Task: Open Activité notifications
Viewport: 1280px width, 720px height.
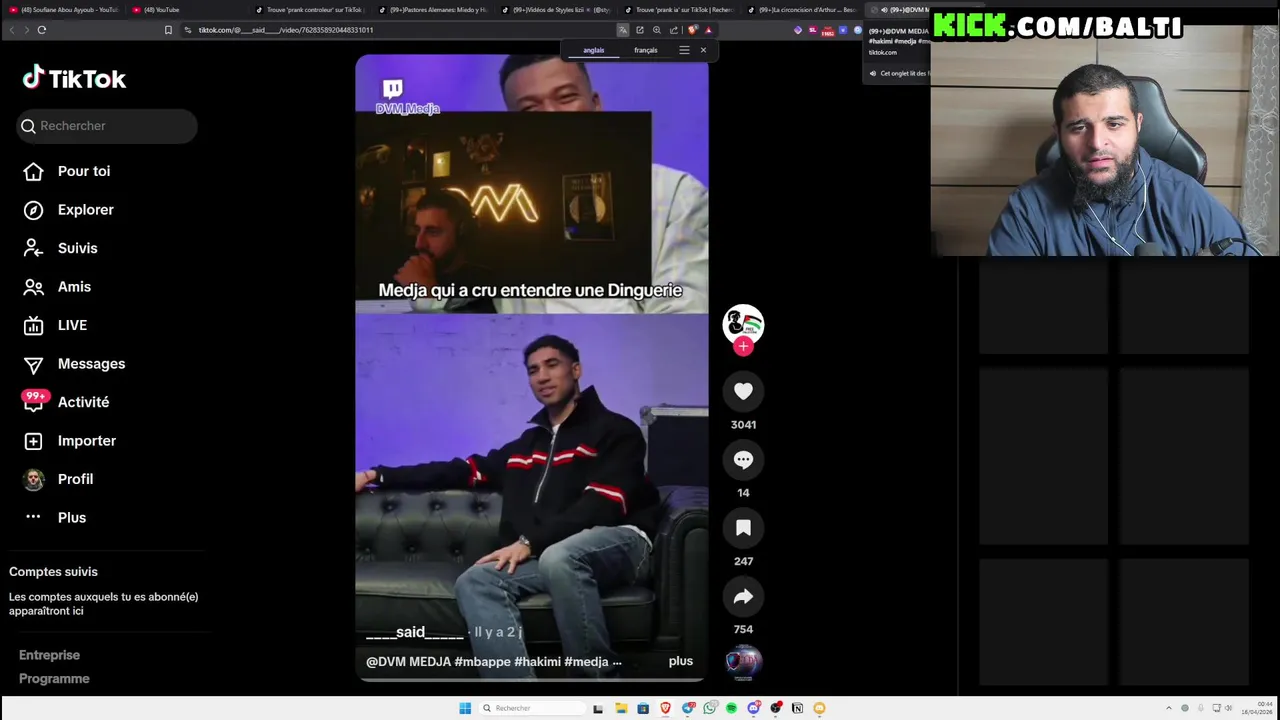Action: pos(83,402)
